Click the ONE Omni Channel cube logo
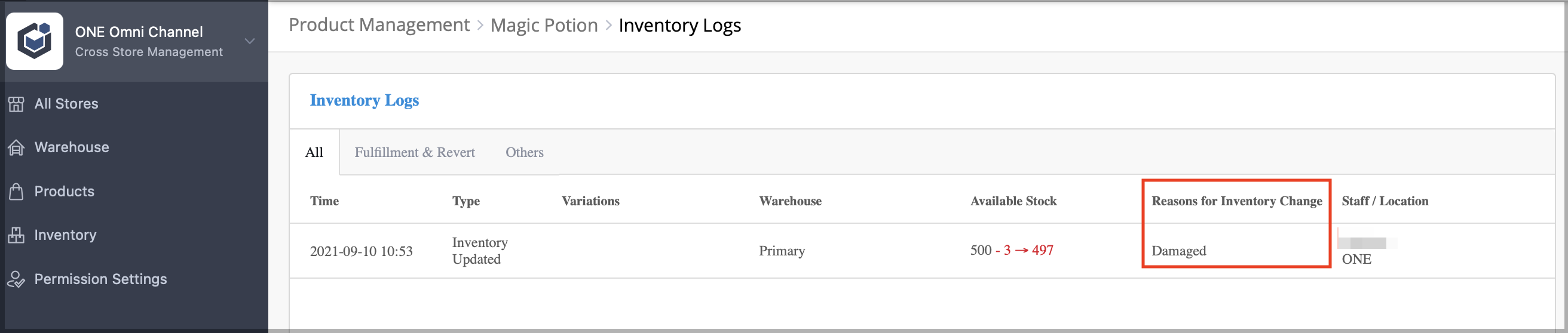1568x333 pixels. click(x=35, y=41)
